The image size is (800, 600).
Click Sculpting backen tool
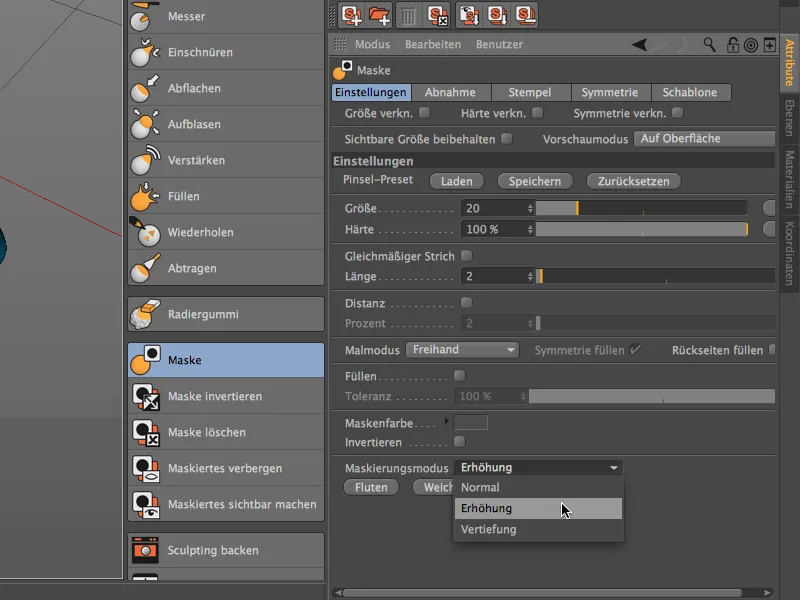coord(226,551)
